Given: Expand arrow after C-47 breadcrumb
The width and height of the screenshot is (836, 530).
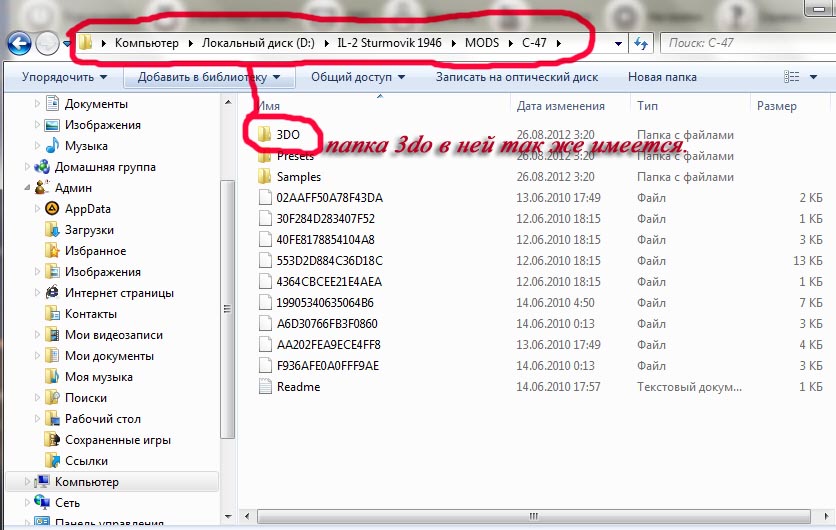Looking at the screenshot, I should pyautogui.click(x=559, y=44).
